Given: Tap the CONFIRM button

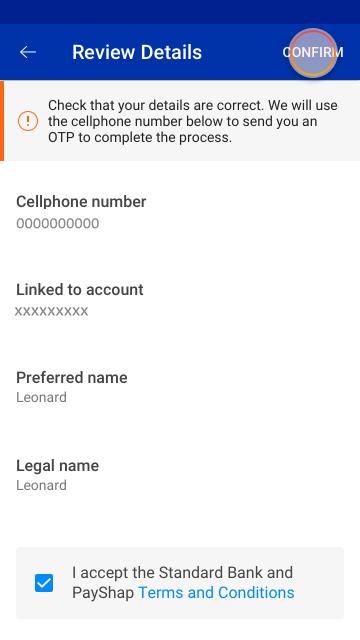Looking at the screenshot, I should (313, 52).
